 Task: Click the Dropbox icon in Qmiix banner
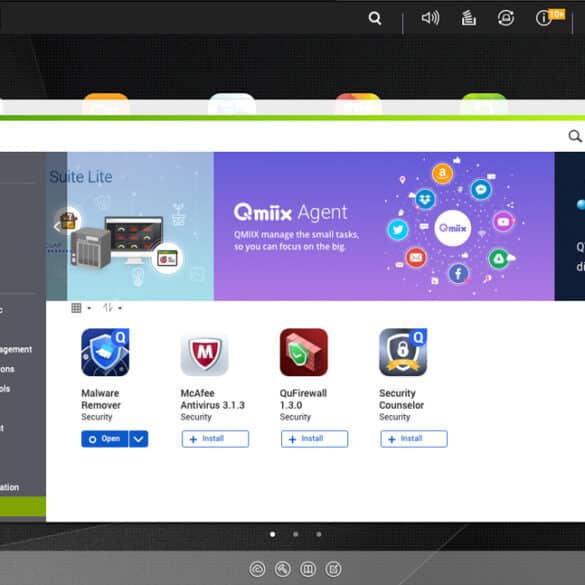coord(425,199)
